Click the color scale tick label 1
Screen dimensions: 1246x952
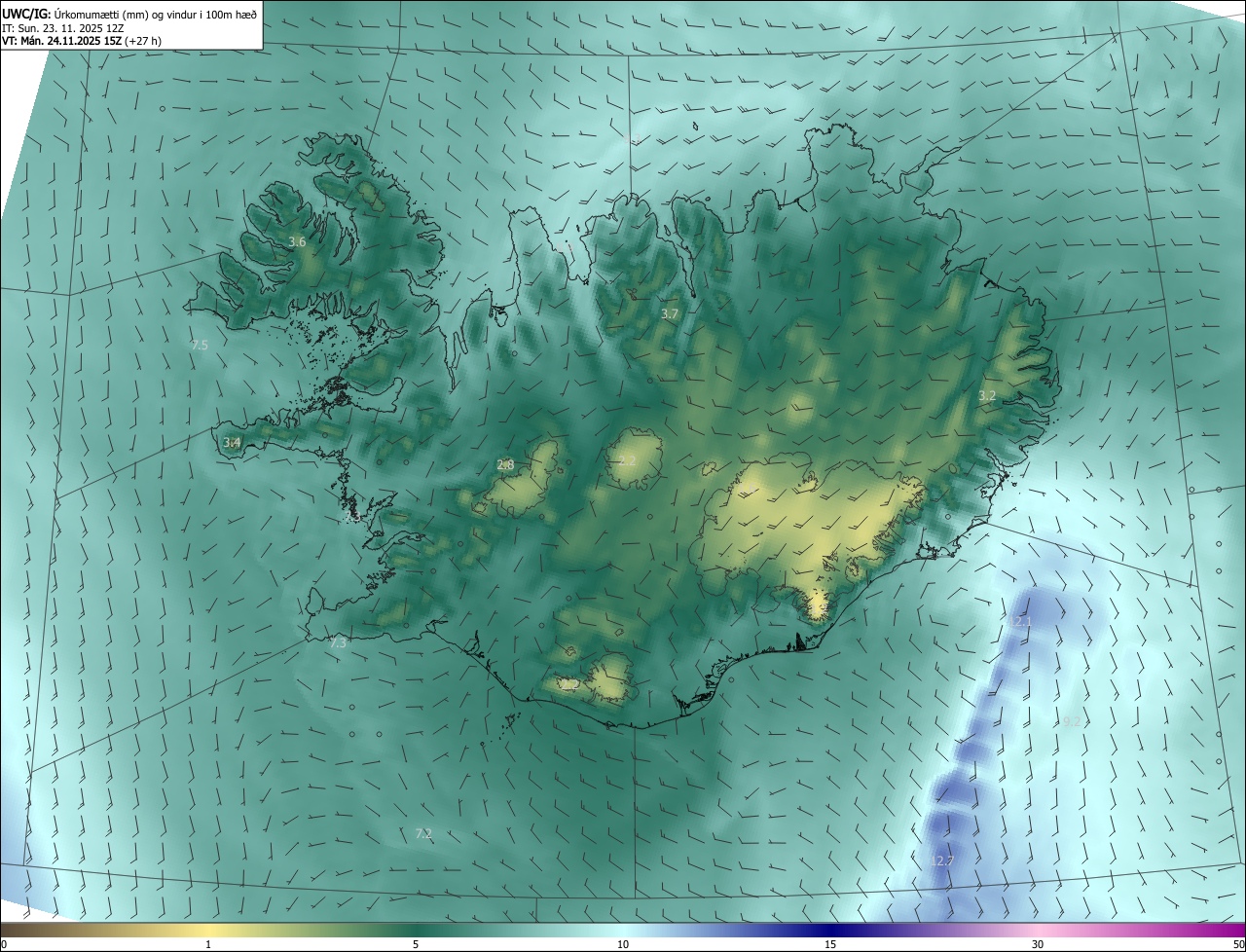point(208,944)
